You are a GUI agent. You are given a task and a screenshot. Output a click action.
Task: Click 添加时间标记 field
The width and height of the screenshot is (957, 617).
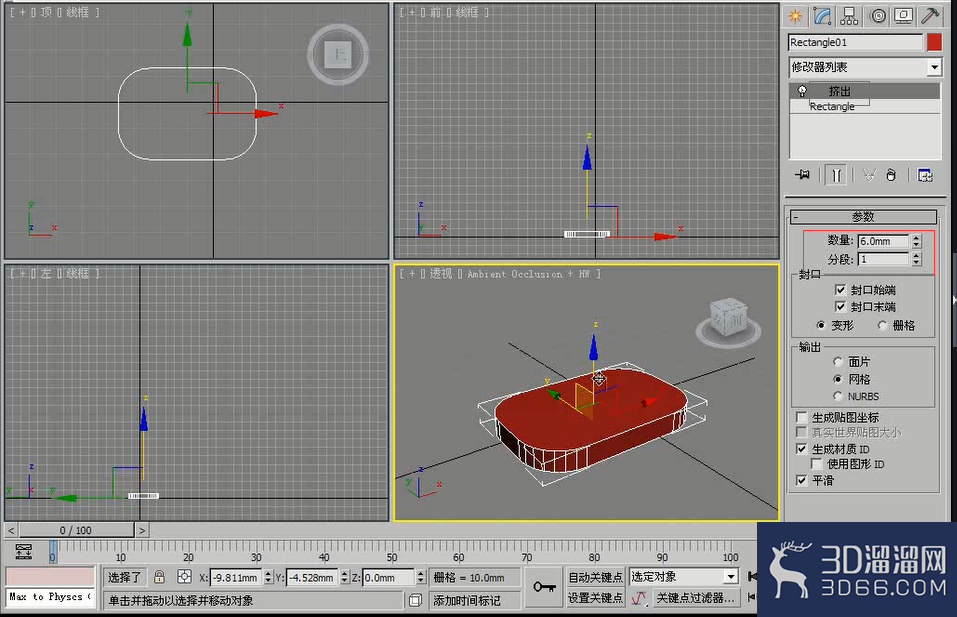click(x=475, y=601)
